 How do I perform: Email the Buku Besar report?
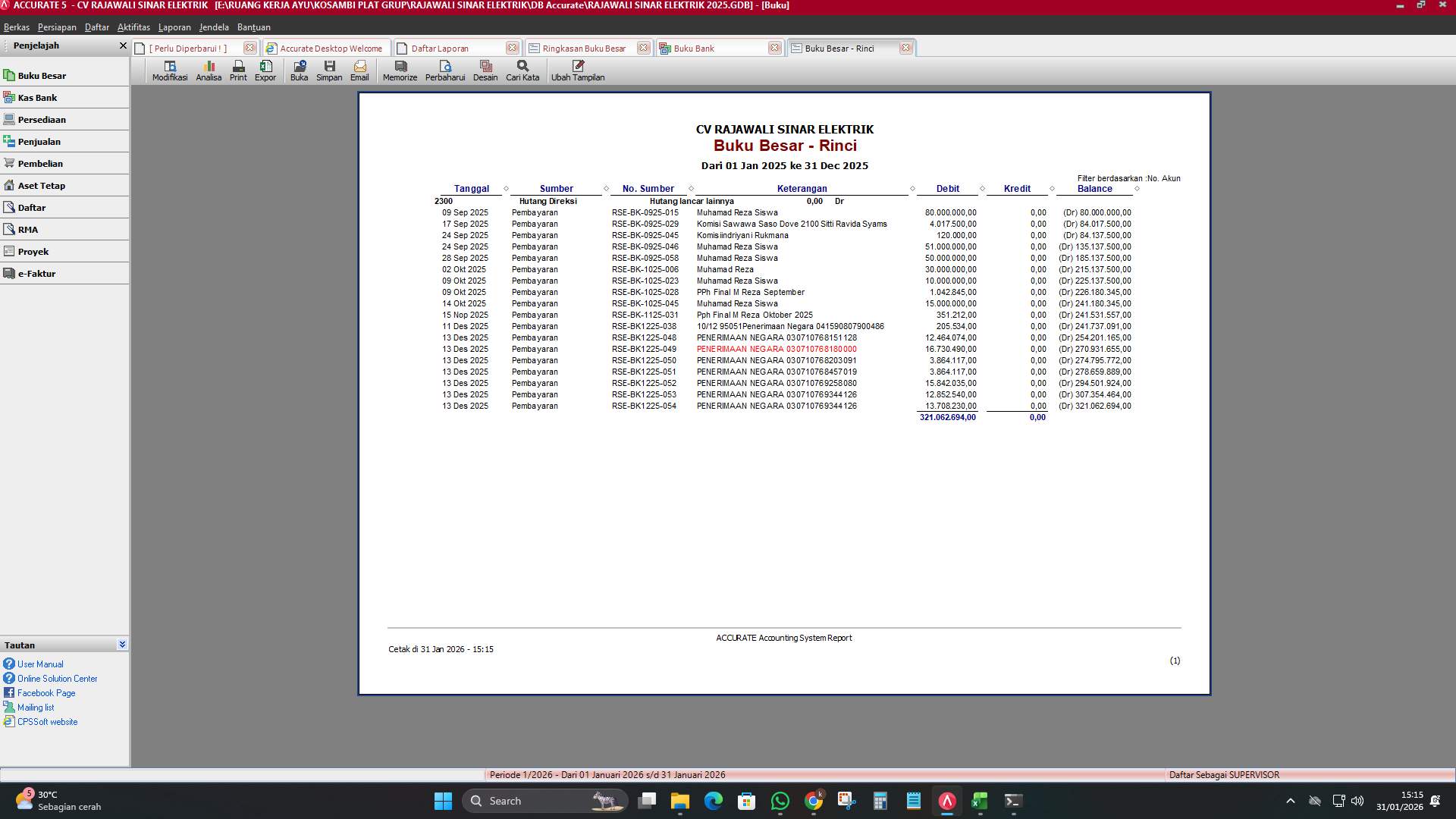(x=359, y=71)
